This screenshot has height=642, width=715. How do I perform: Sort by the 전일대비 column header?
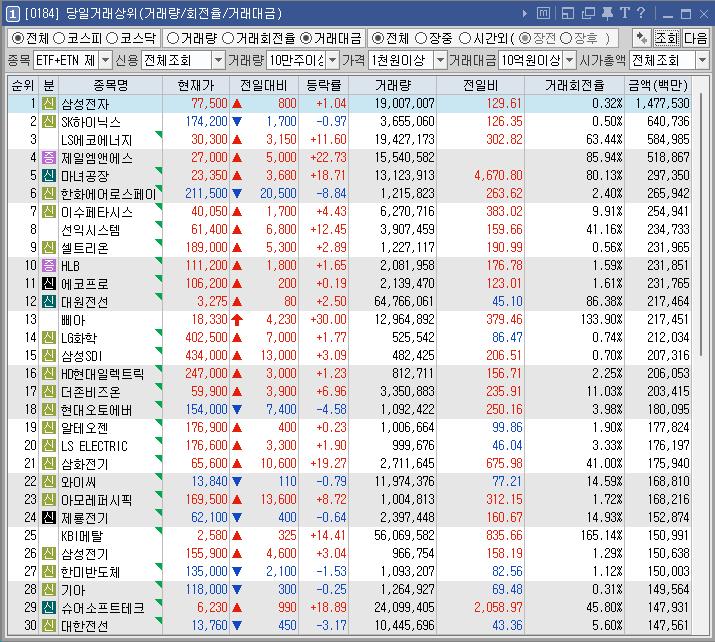[x=264, y=85]
